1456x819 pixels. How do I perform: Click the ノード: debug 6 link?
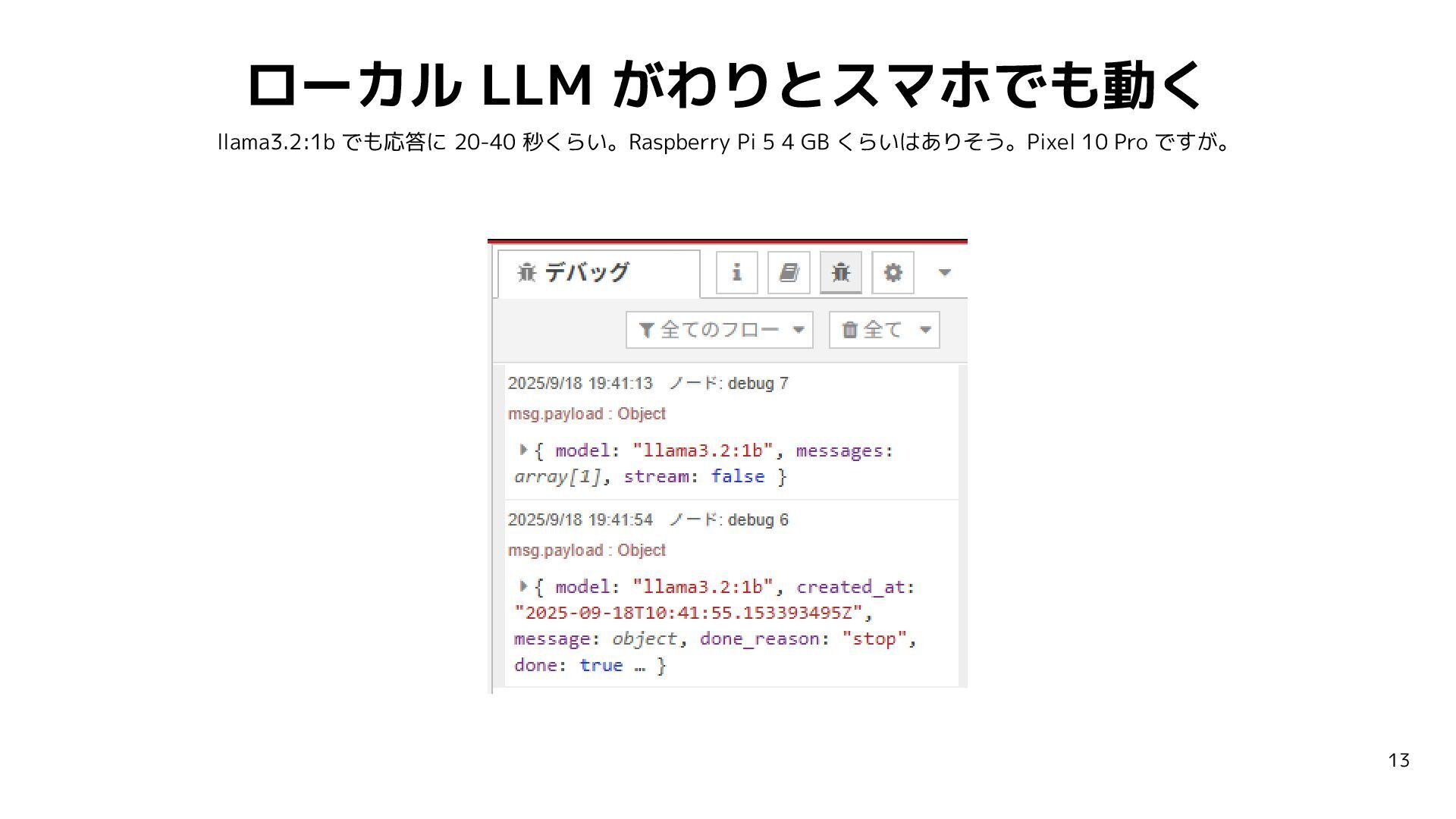[729, 520]
